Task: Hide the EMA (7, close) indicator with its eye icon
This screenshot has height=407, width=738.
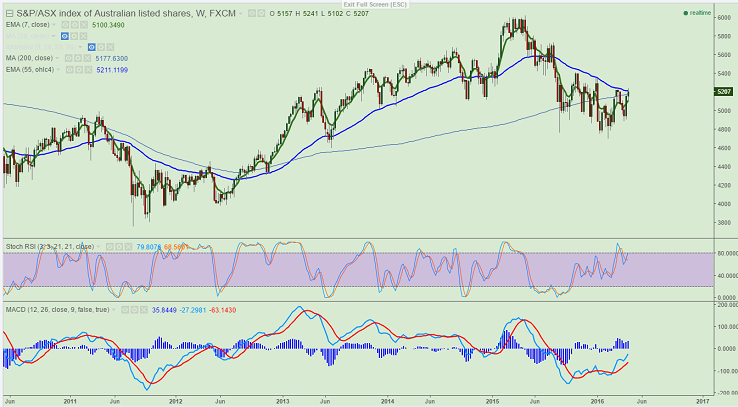Action: point(65,24)
